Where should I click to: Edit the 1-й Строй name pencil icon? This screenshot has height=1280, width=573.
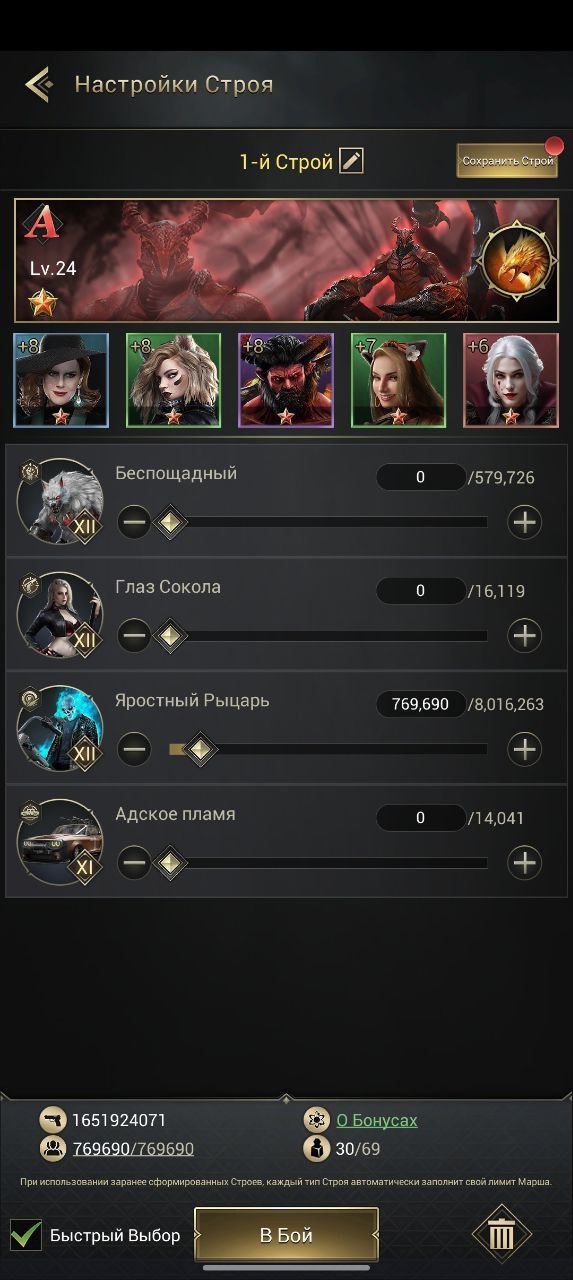(x=351, y=160)
